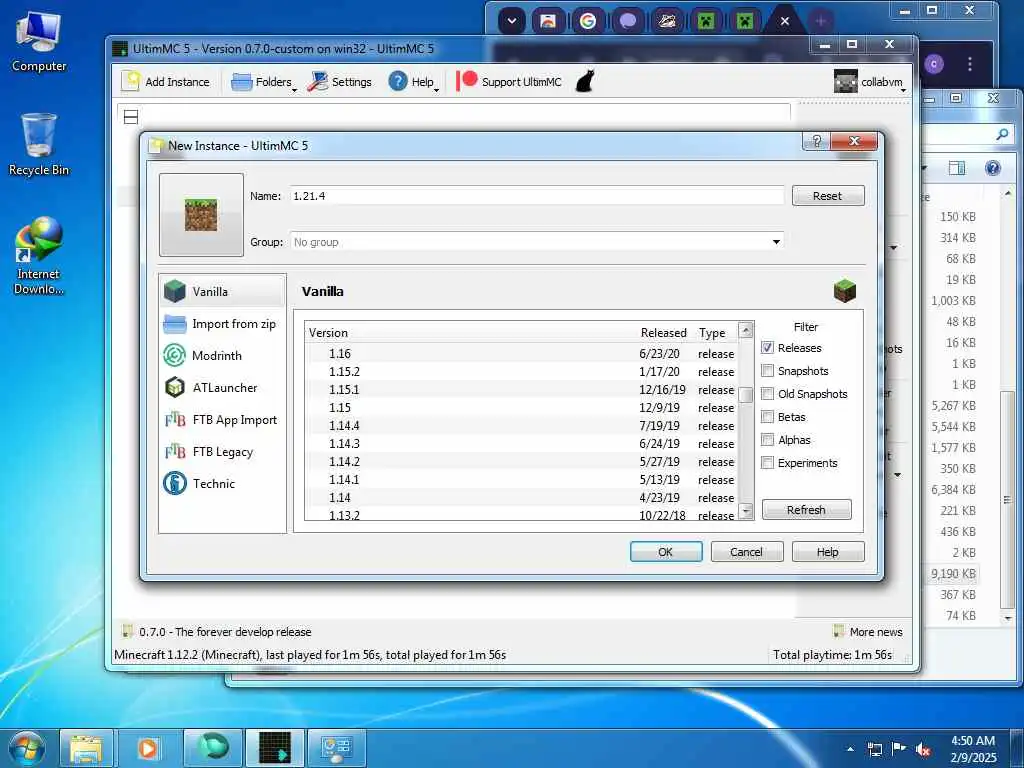
Task: Confirm with the OK button
Action: coord(666,552)
